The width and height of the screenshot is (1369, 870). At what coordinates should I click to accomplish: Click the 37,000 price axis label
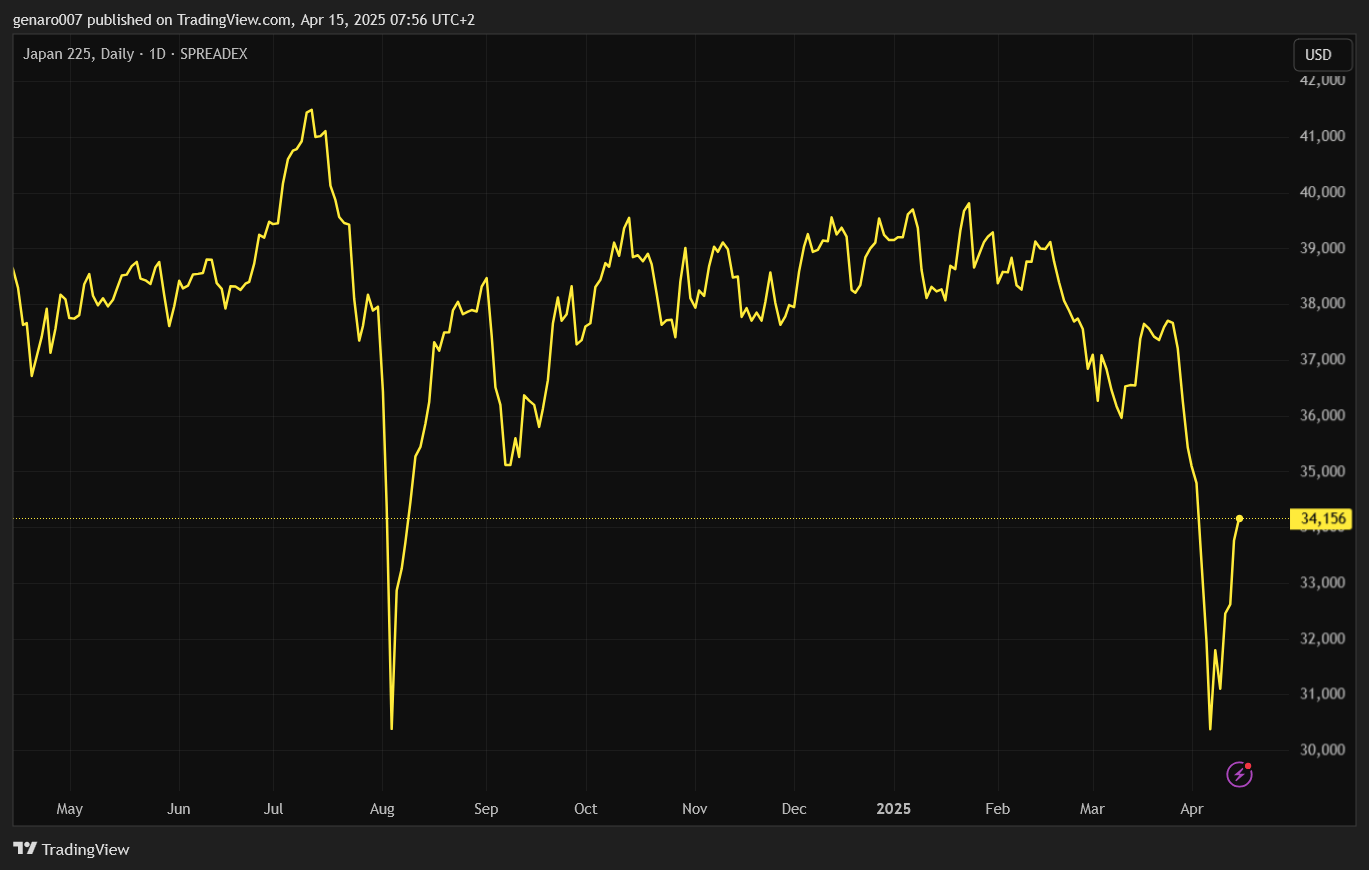tap(1322, 359)
